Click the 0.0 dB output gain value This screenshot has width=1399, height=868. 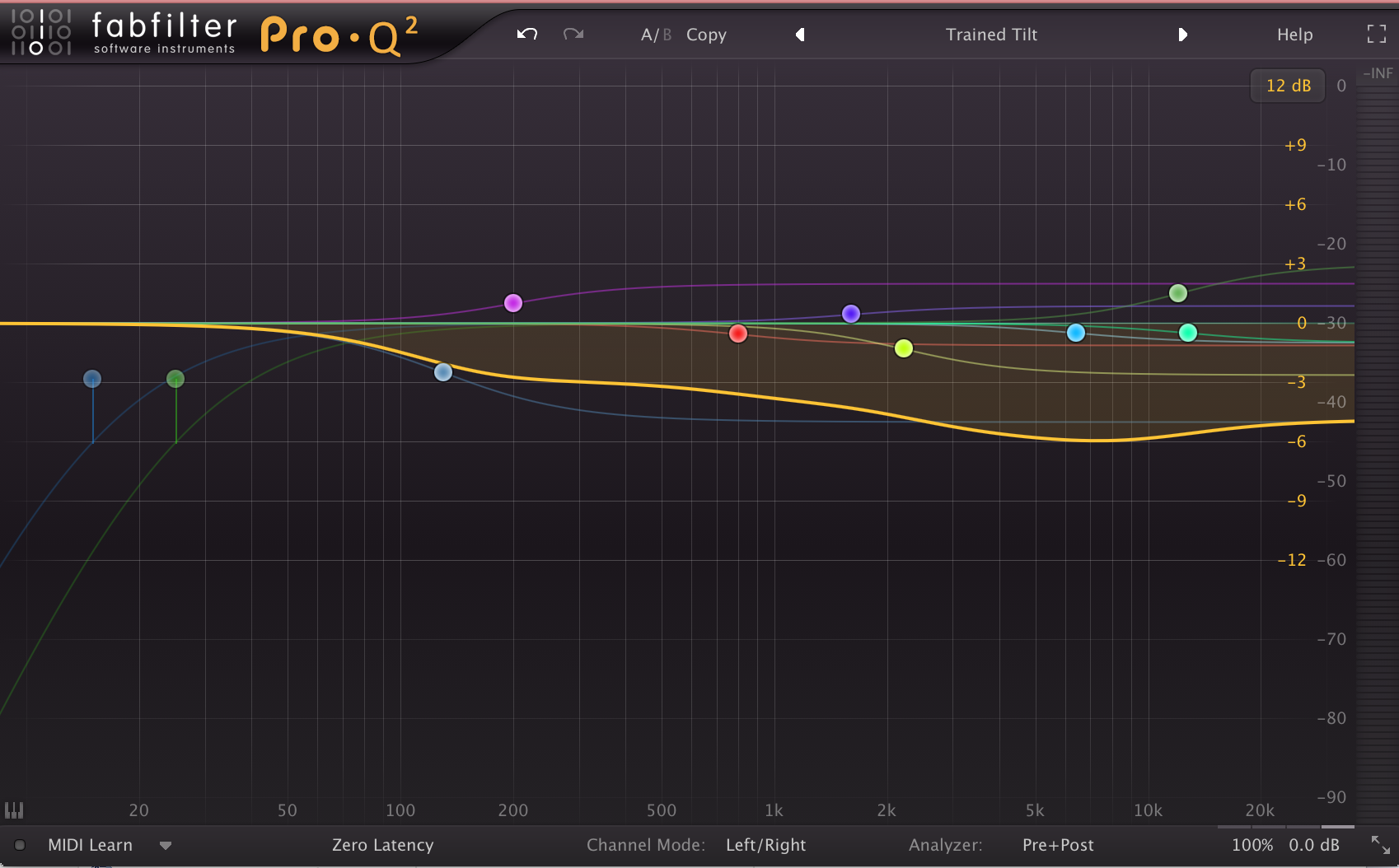pyautogui.click(x=1314, y=845)
